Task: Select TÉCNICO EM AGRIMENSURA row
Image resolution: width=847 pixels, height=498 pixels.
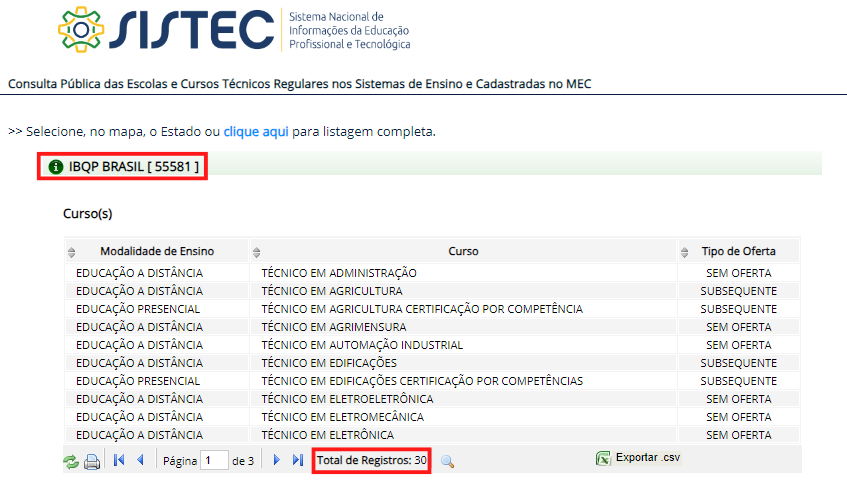Action: tap(432, 327)
